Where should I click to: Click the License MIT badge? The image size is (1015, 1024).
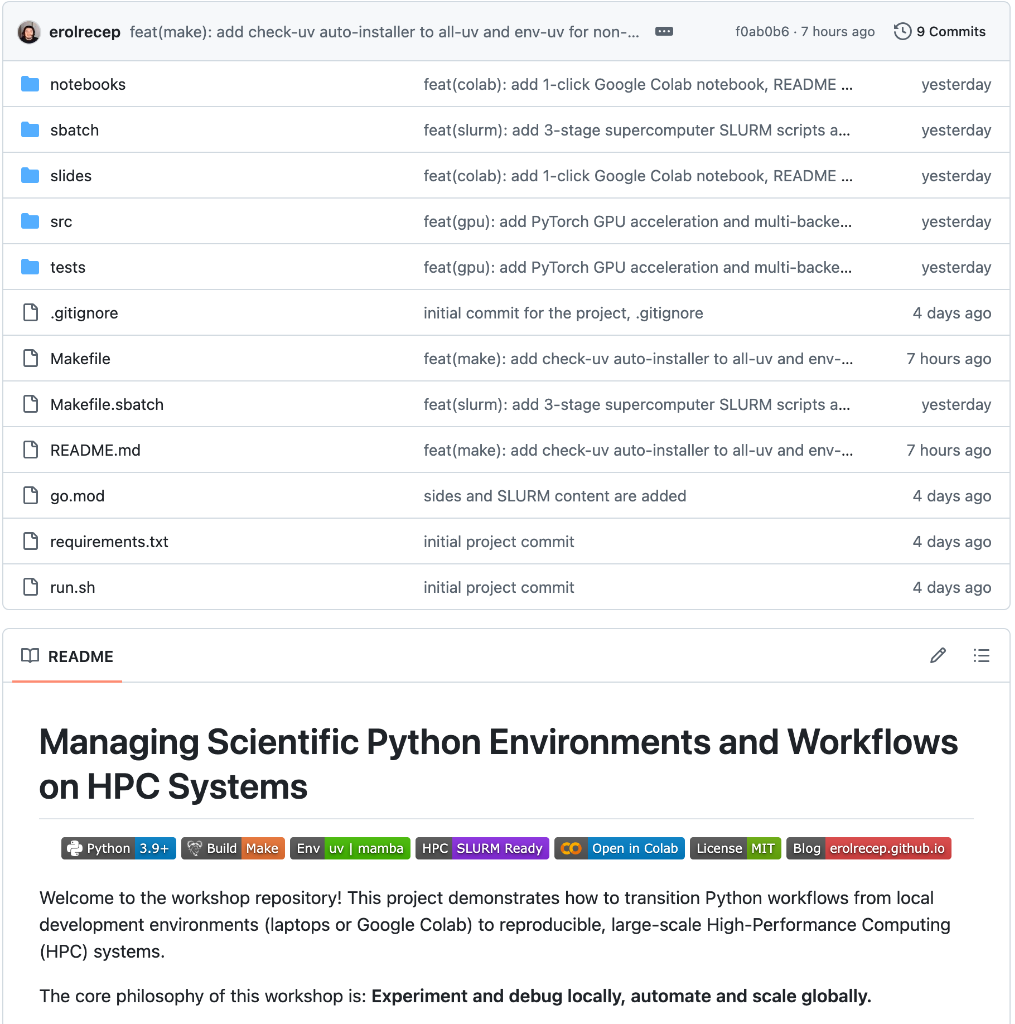pos(735,848)
